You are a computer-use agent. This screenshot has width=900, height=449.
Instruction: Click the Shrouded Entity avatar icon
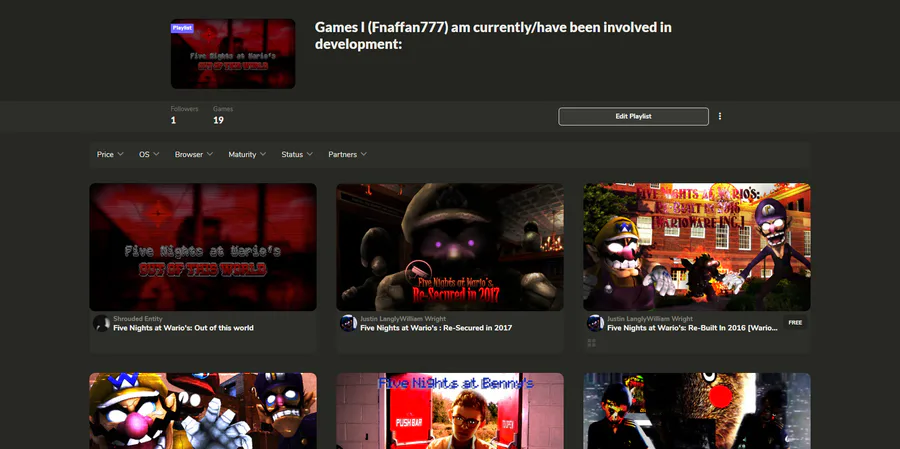click(102, 323)
